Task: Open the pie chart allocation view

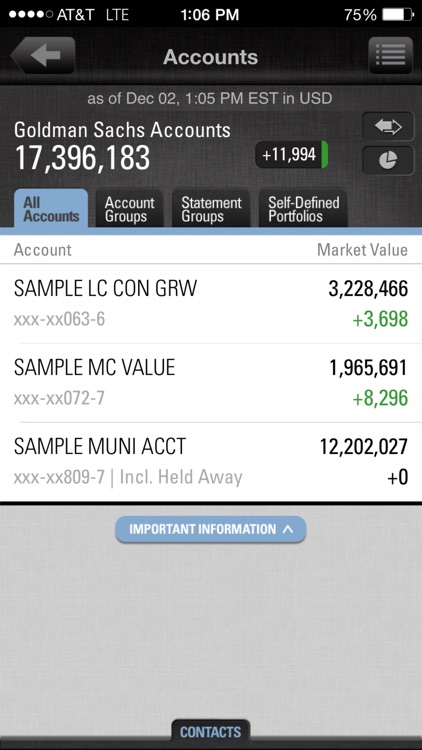Action: 388,161
